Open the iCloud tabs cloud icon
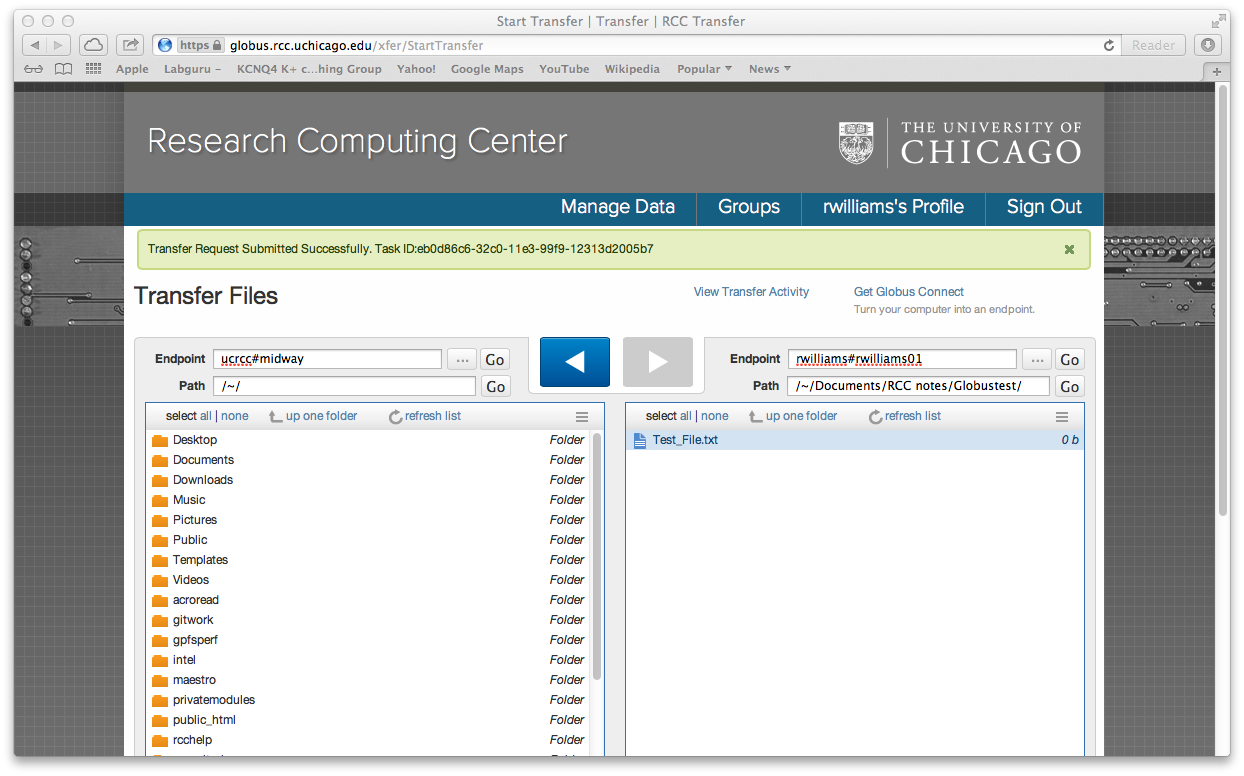1244x776 pixels. point(92,45)
